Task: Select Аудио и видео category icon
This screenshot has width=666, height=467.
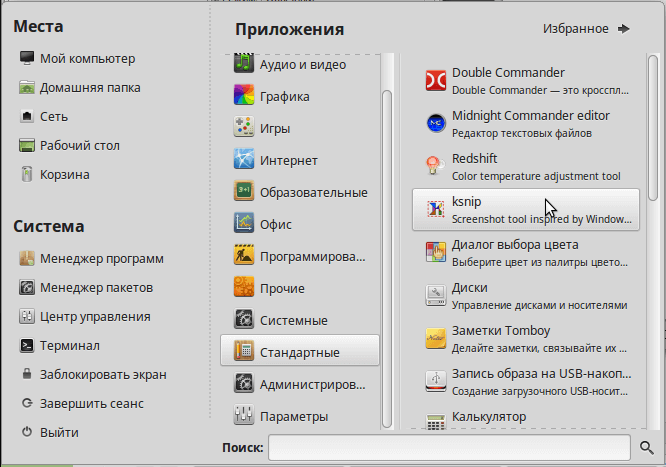Action: tap(244, 64)
